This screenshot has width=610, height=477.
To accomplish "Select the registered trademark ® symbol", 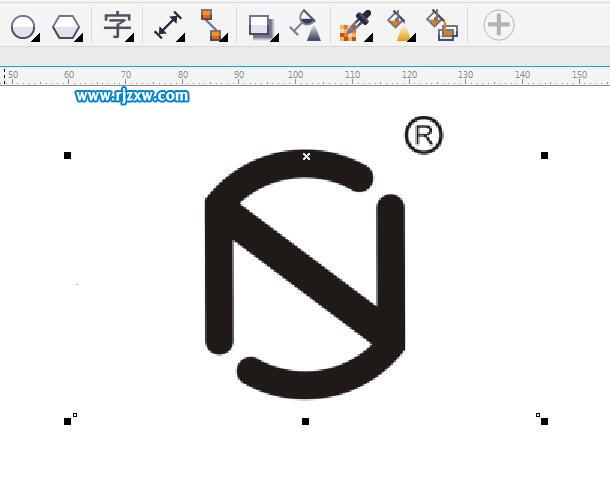I will pyautogui.click(x=424, y=135).
